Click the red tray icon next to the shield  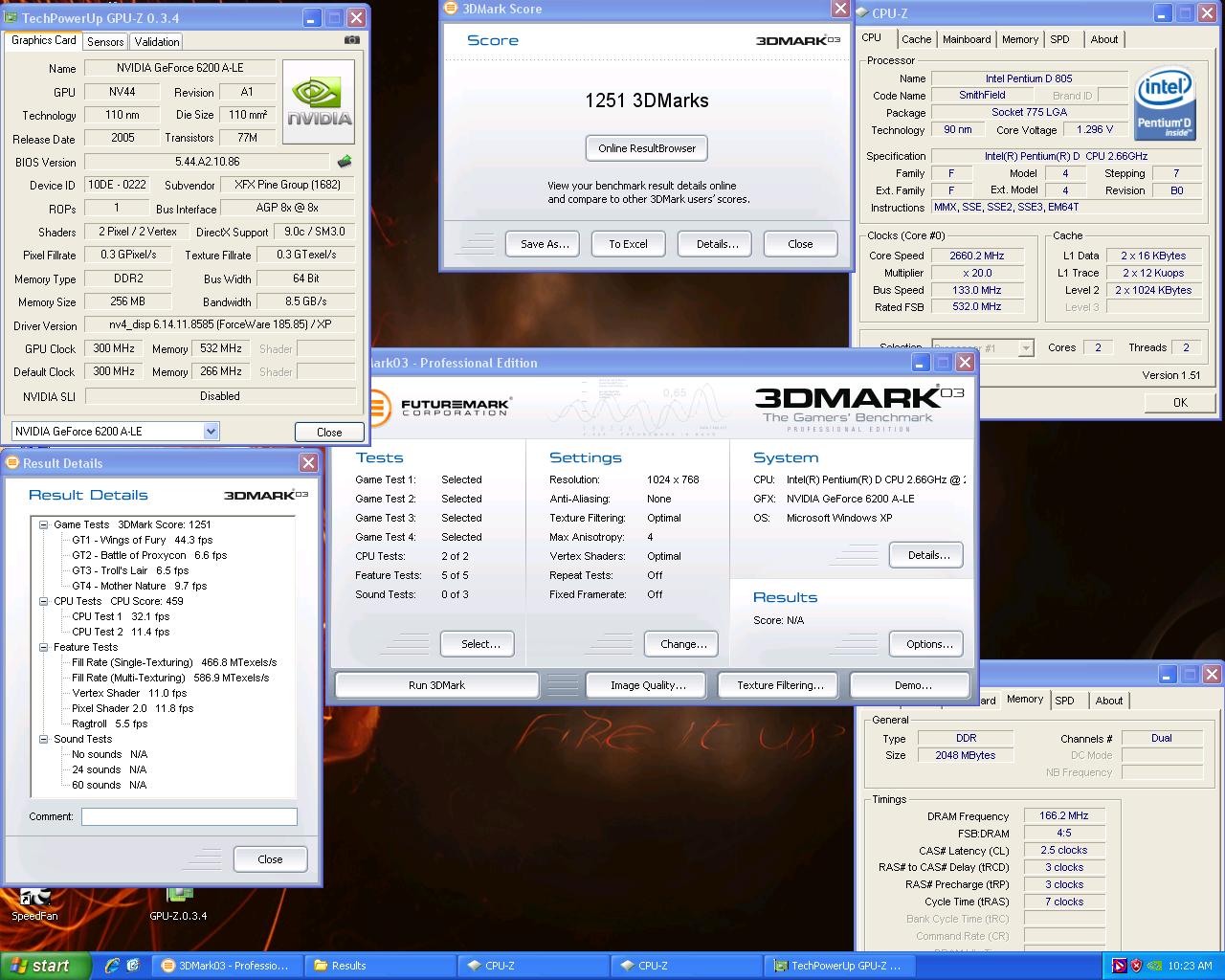coord(1119,966)
